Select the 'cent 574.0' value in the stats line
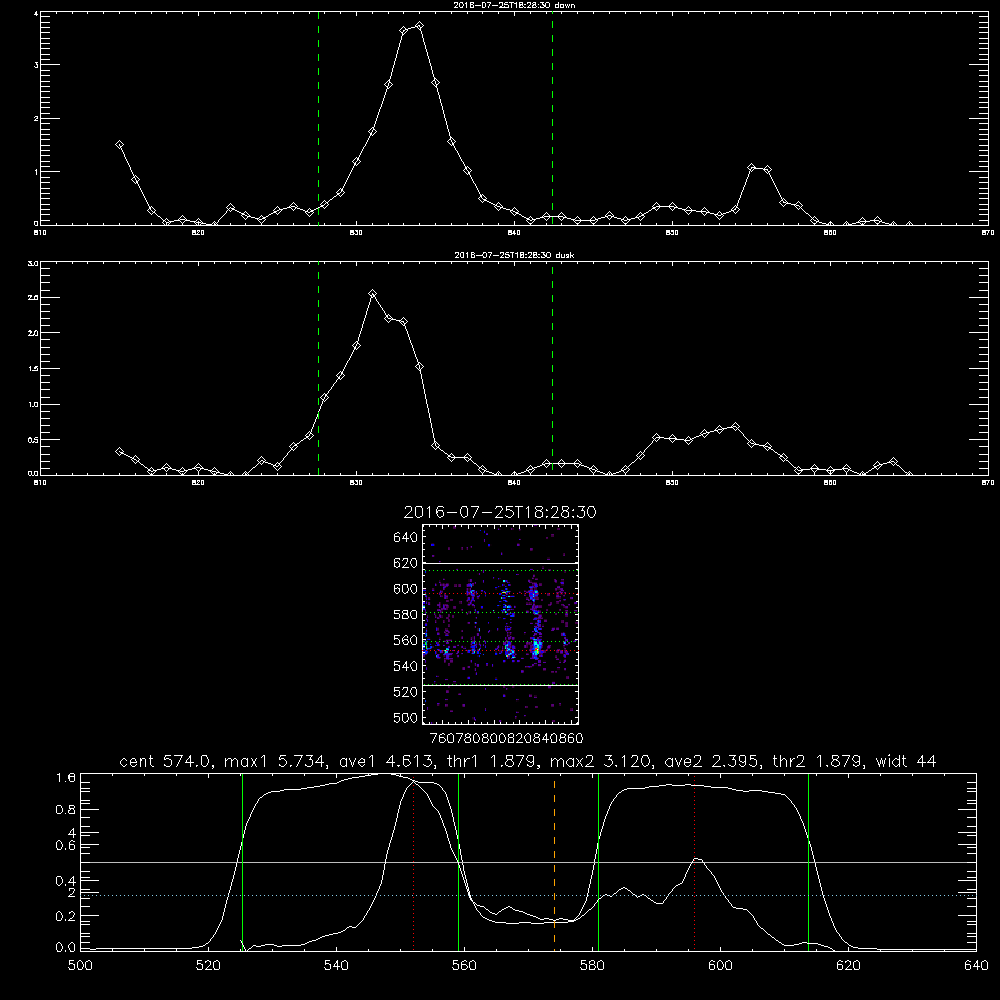Screen dimensions: 1000x1000 (x=166, y=761)
